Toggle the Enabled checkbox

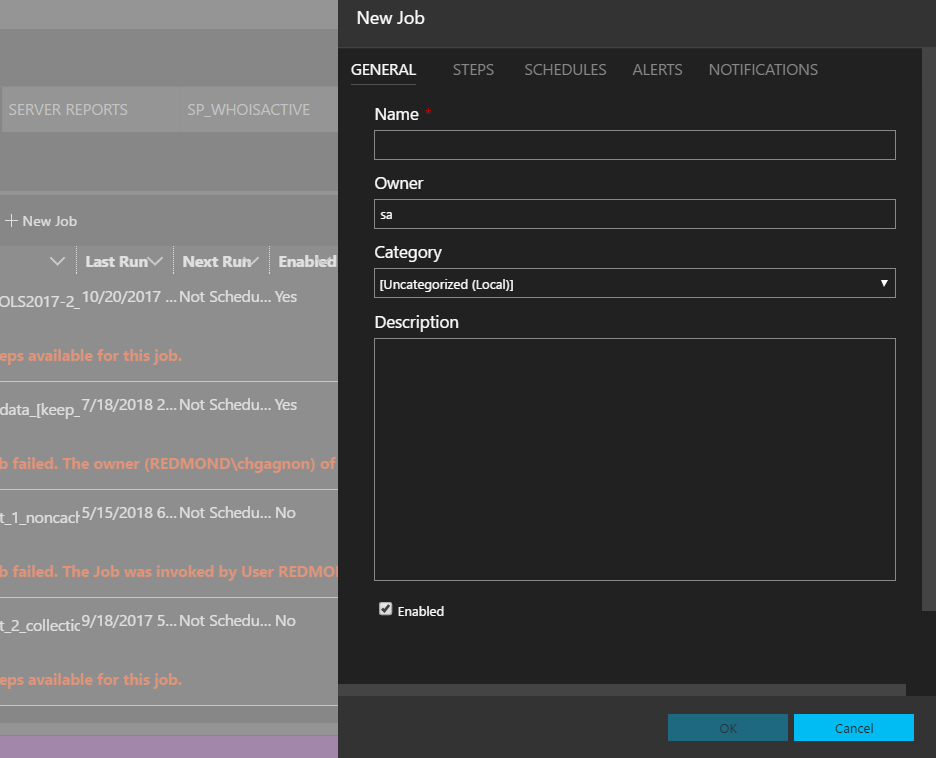click(386, 609)
